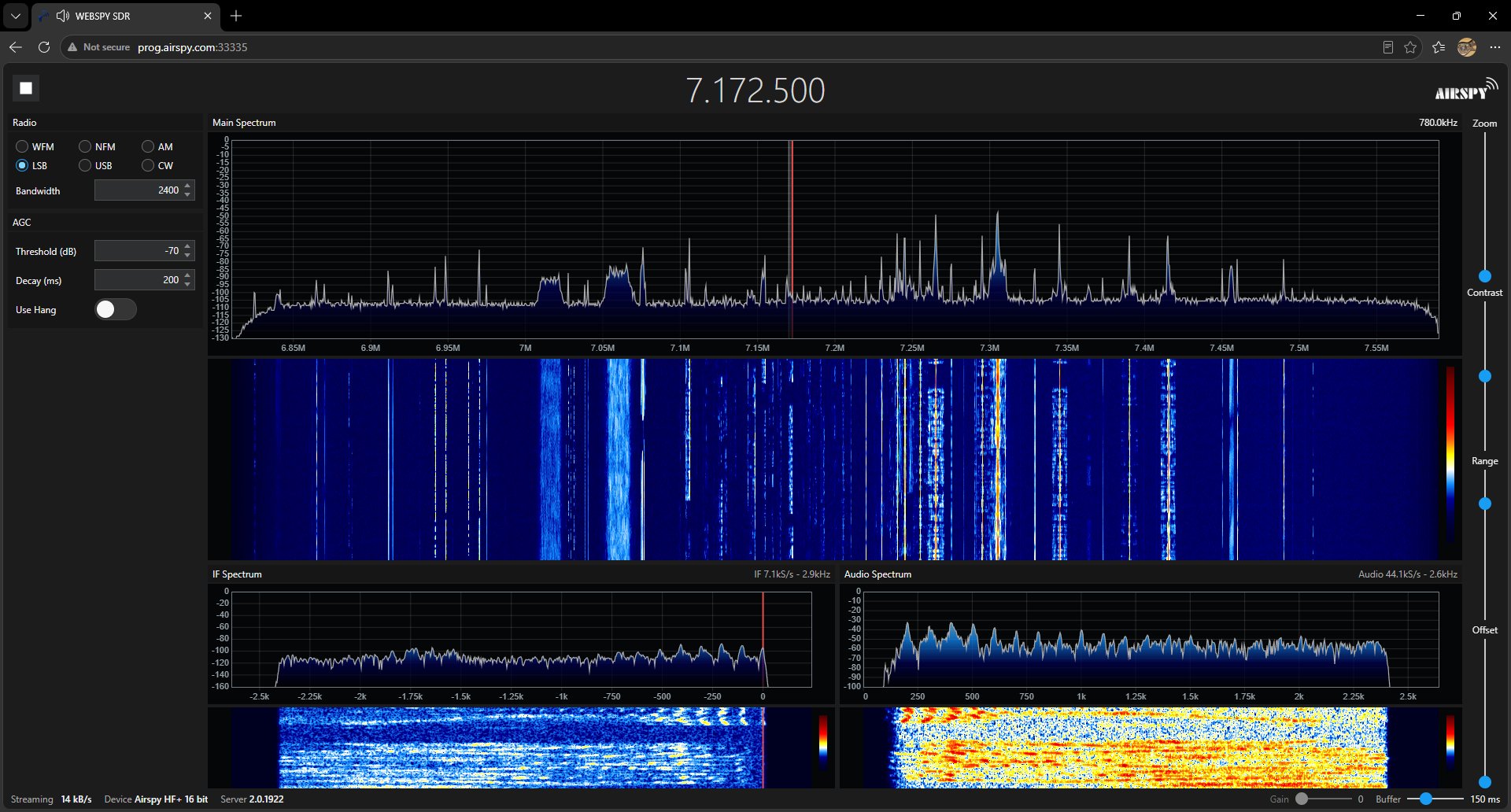Image resolution: width=1511 pixels, height=812 pixels.
Task: Stop the SDR stream with the square button
Action: coord(26,88)
